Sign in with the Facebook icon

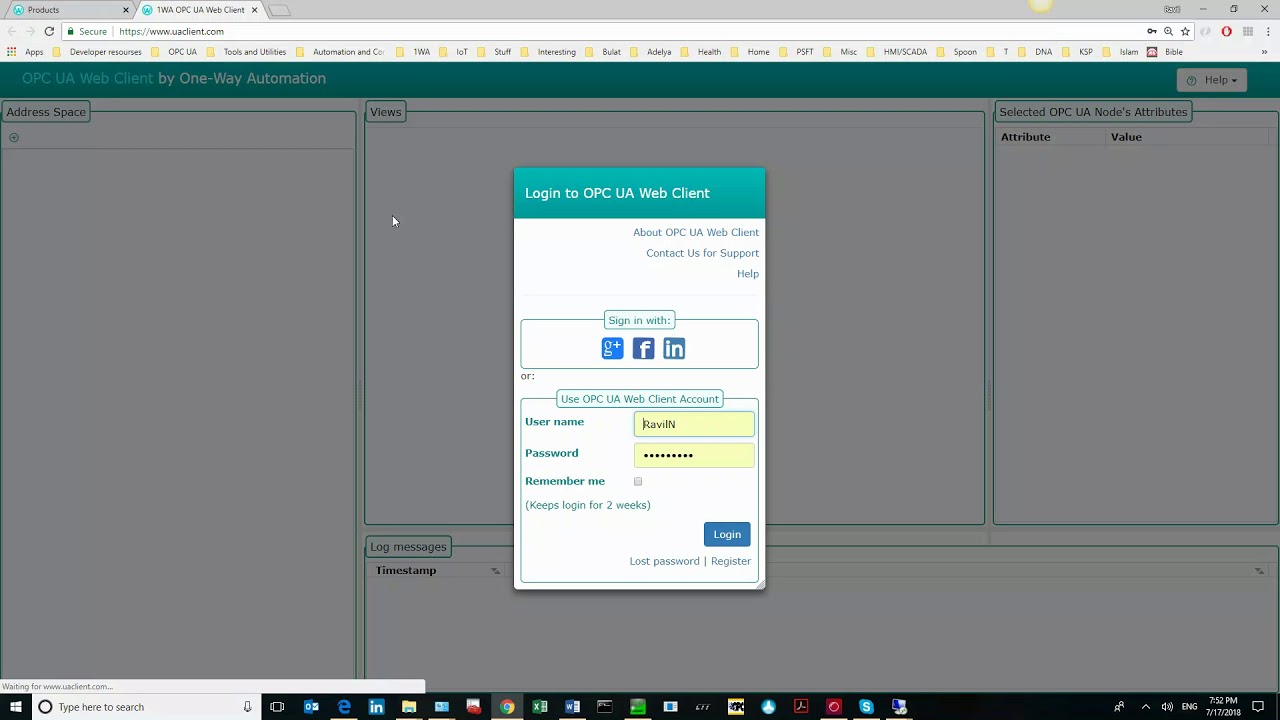click(643, 348)
